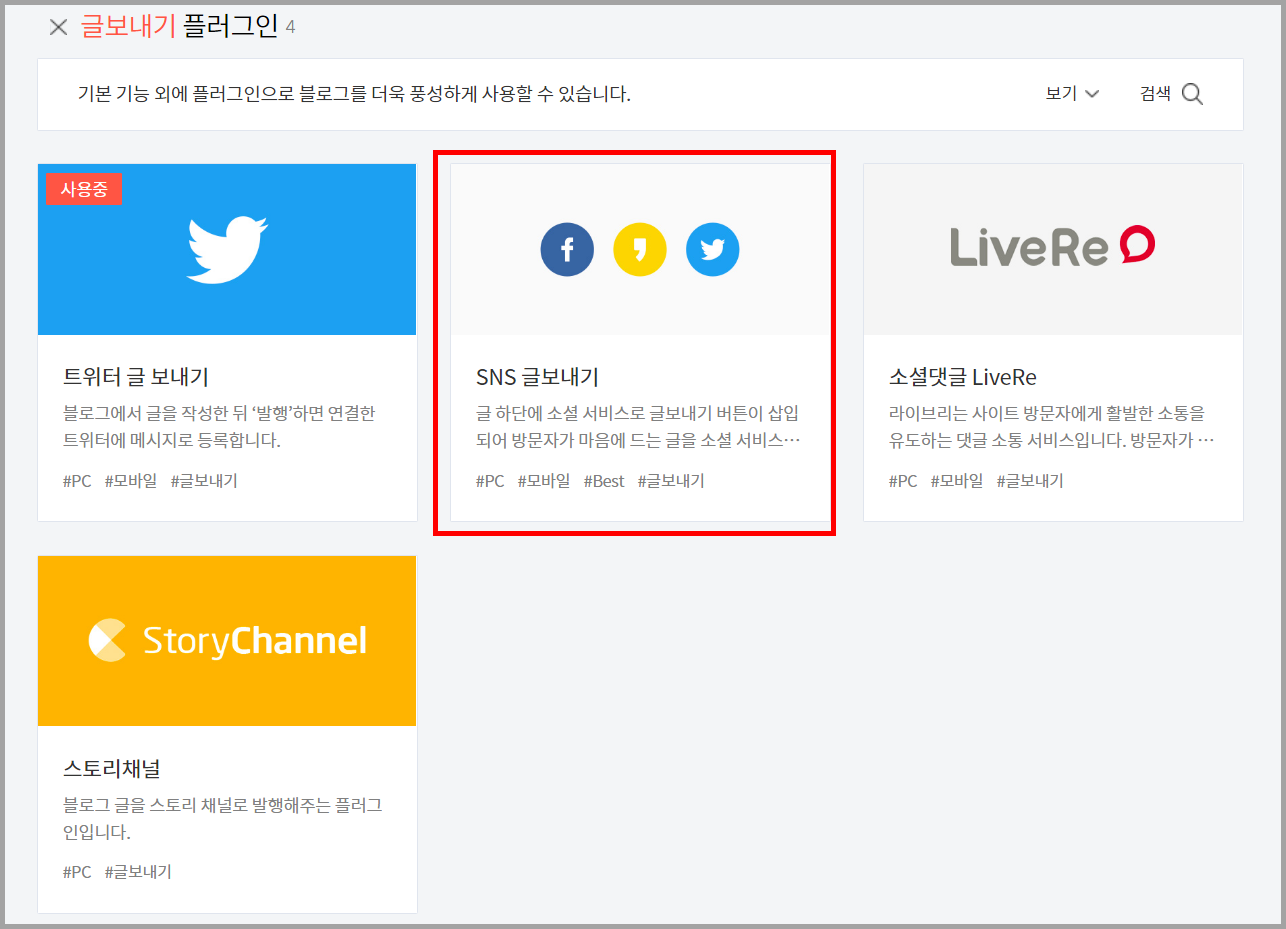Click #글보내기 tag on SNS 글보내기 card

coord(671,481)
